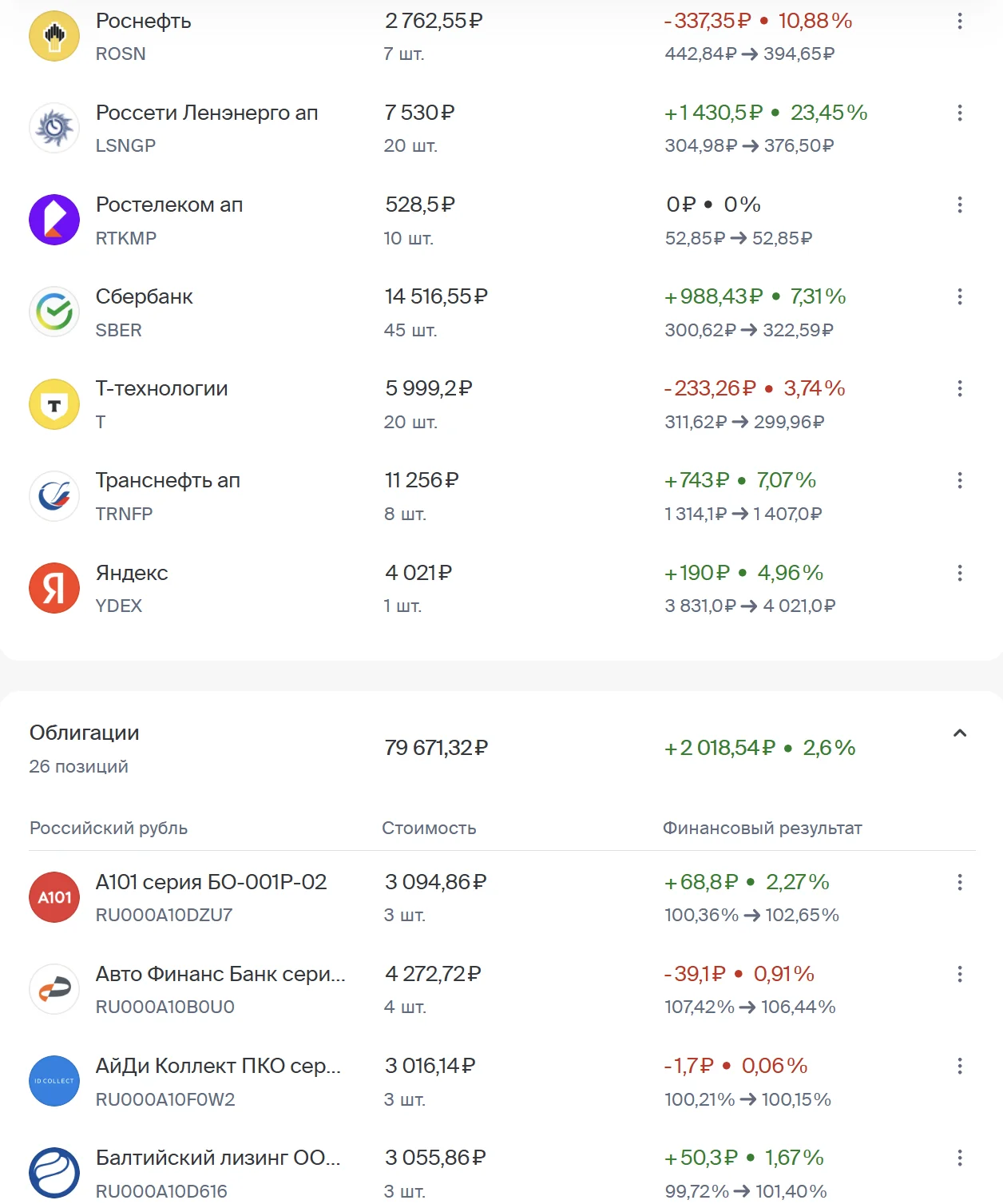Screen dimensions: 1003x1204
Task: Click the А101 bond logo
Action: pos(54,897)
